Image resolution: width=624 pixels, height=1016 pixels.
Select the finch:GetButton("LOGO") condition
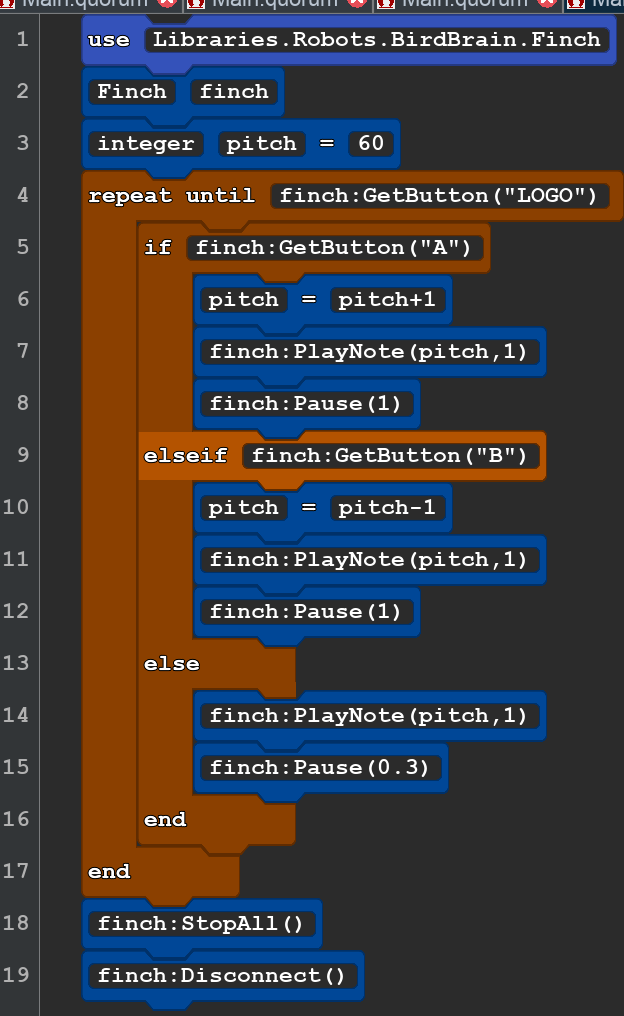click(x=440, y=196)
